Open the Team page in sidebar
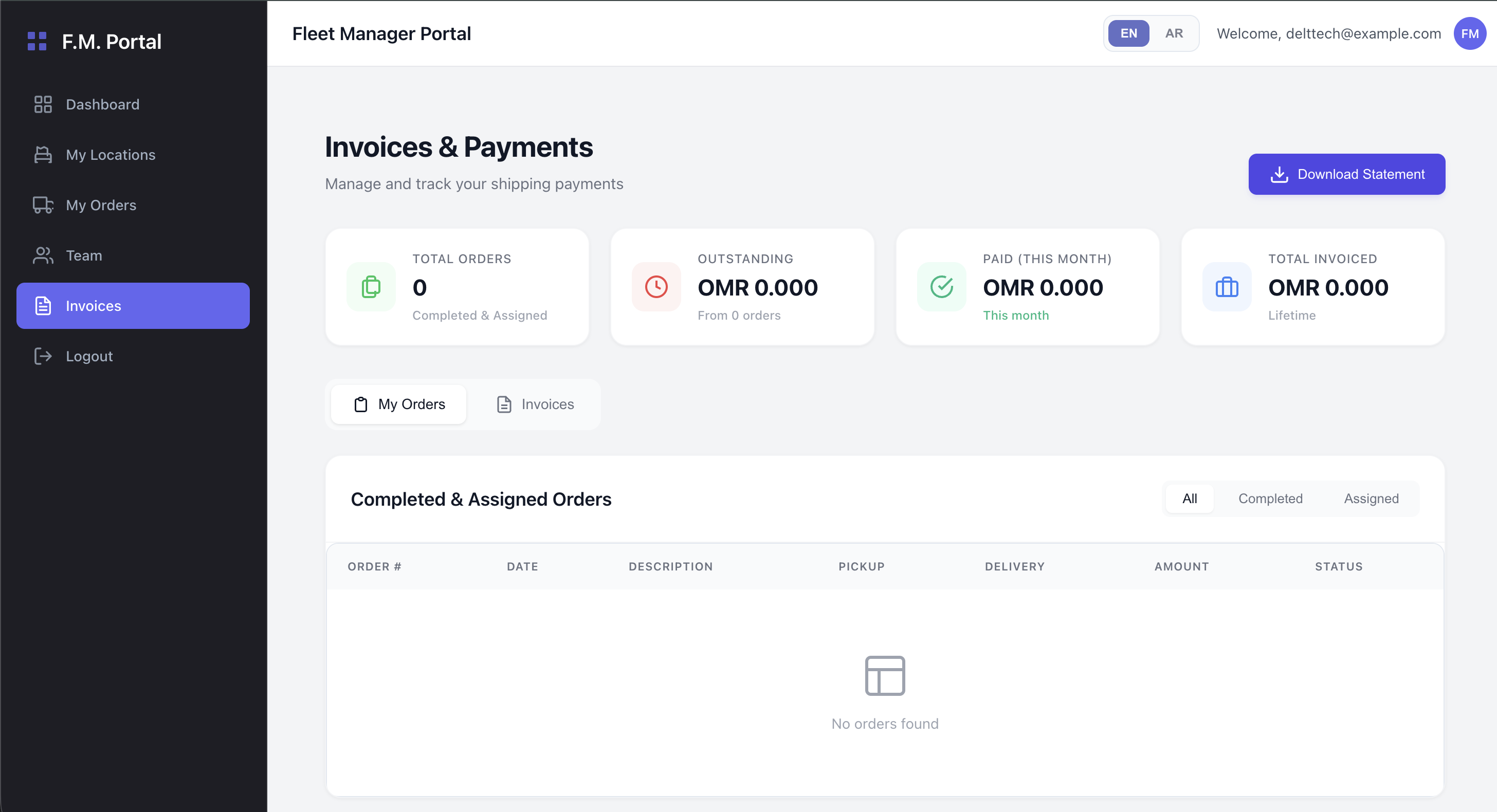The width and height of the screenshot is (1497, 812). 133,255
